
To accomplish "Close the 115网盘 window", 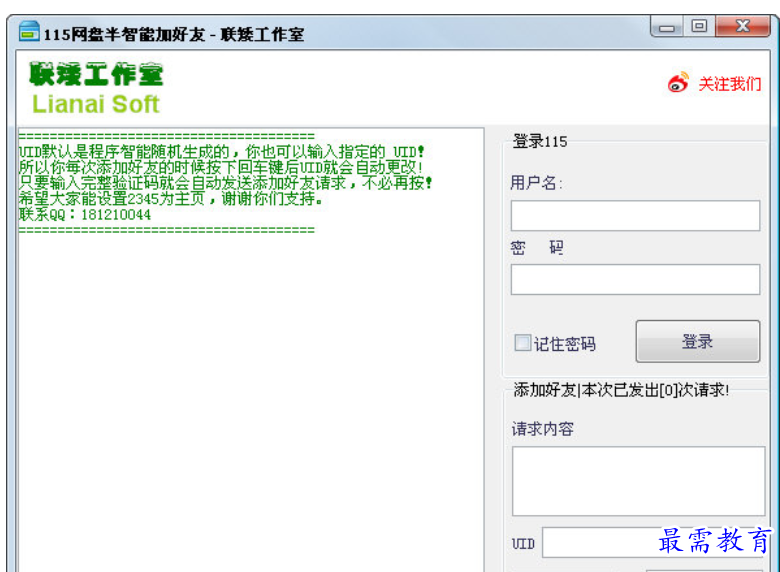I will [743, 26].
